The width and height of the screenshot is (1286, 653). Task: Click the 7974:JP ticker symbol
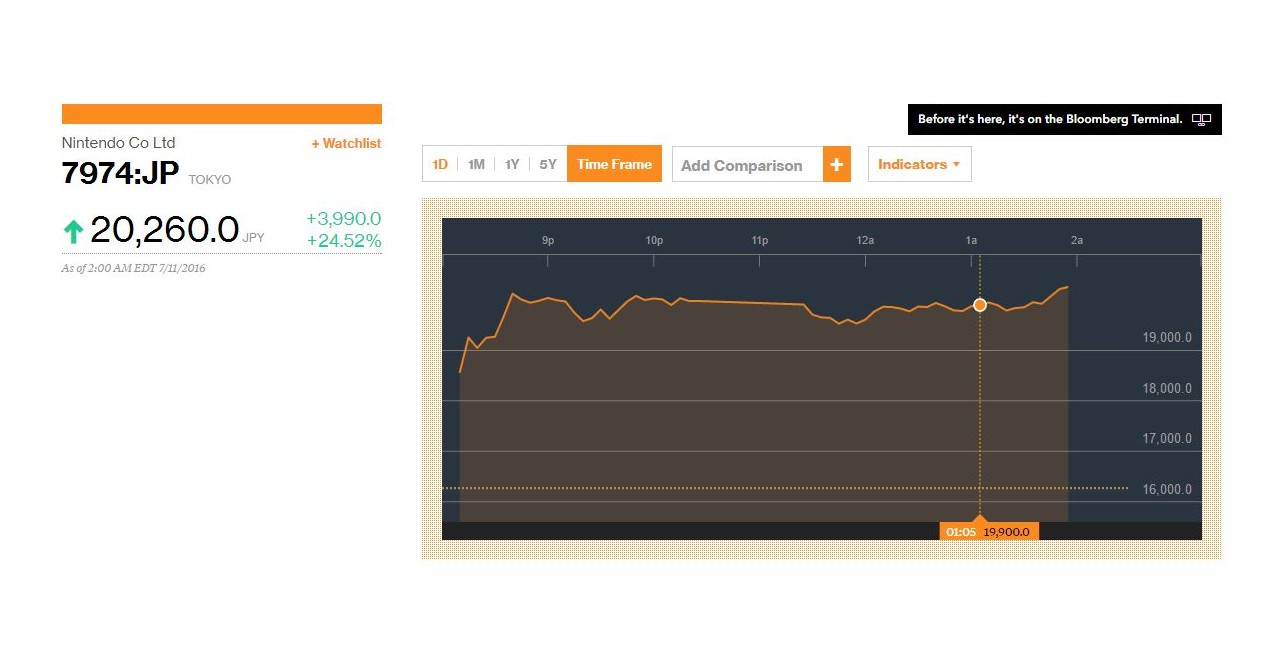[x=120, y=173]
